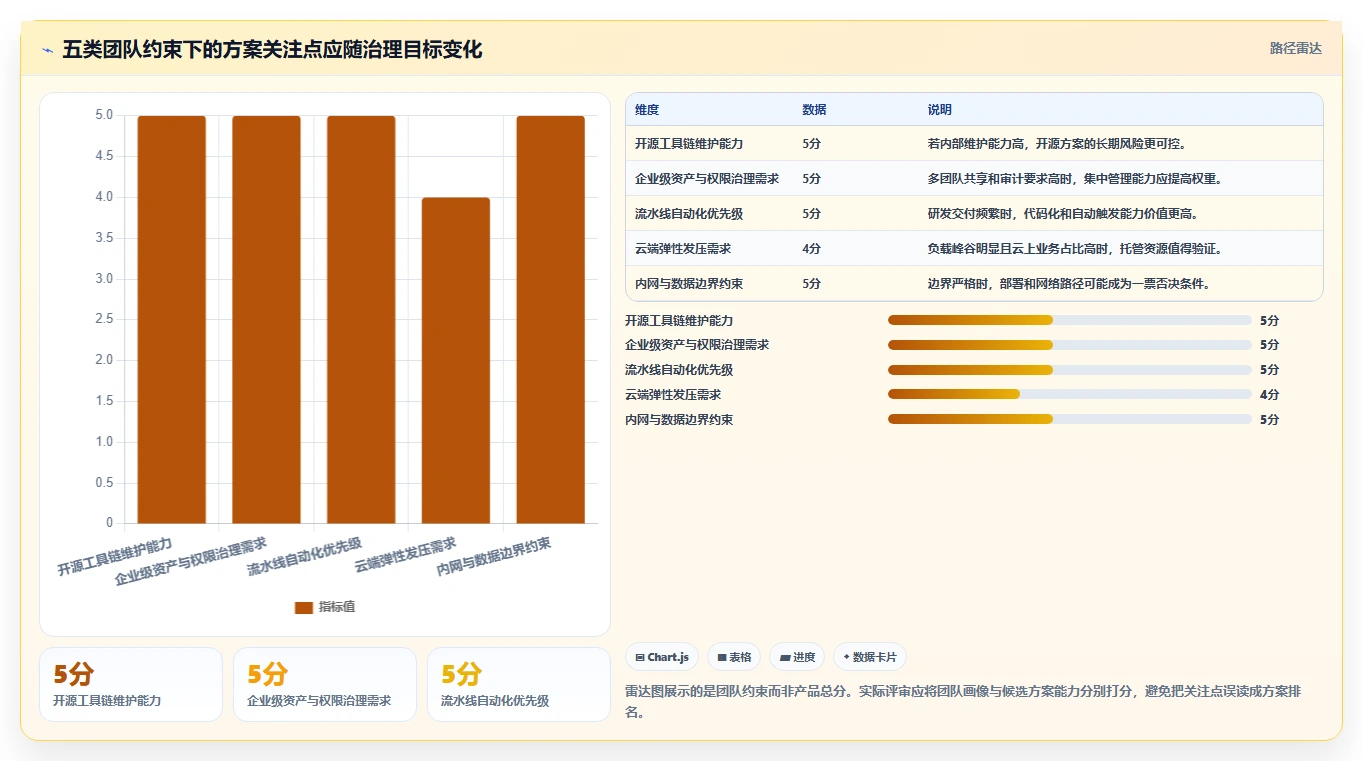
Task: Click the 4分 cell in the table
Action: pos(811,249)
